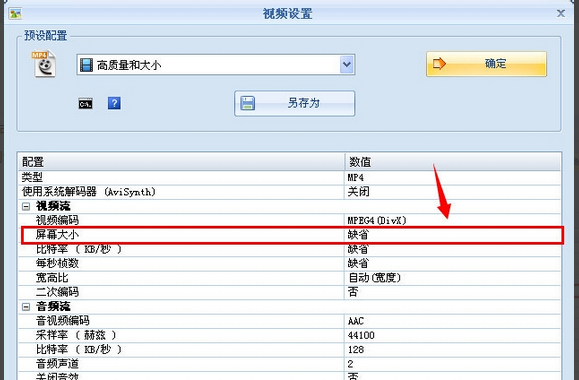Click the film strip icon in preset box
Viewport: 579px width, 380px height.
(86, 65)
